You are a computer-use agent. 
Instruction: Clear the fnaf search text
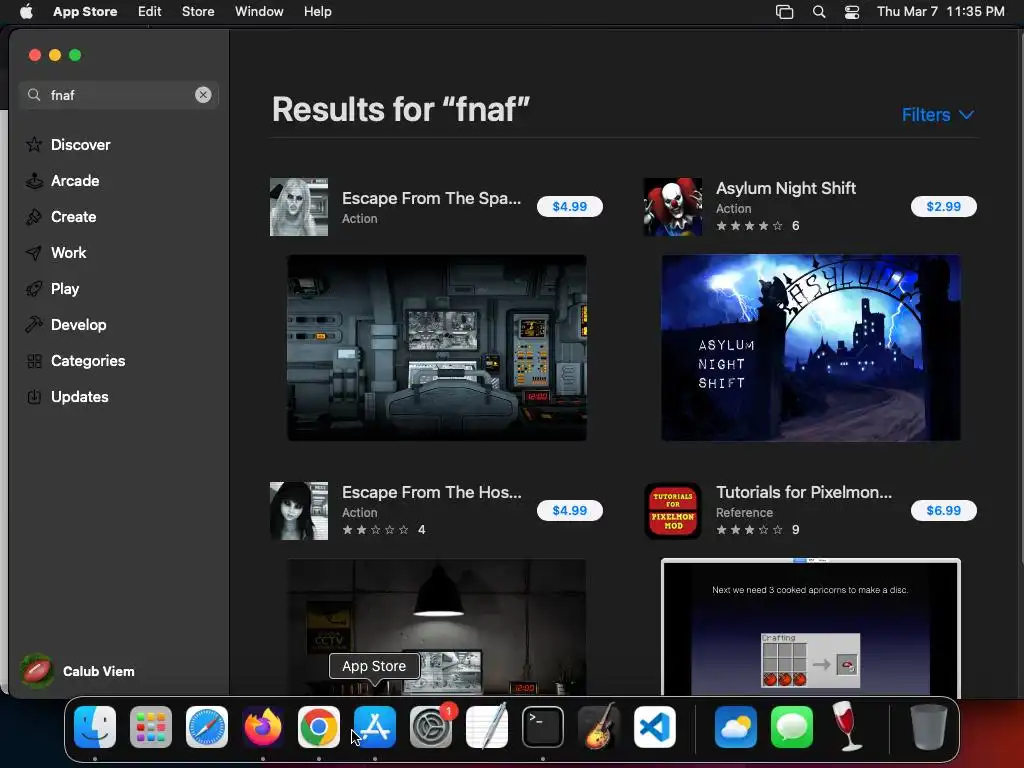pyautogui.click(x=203, y=95)
